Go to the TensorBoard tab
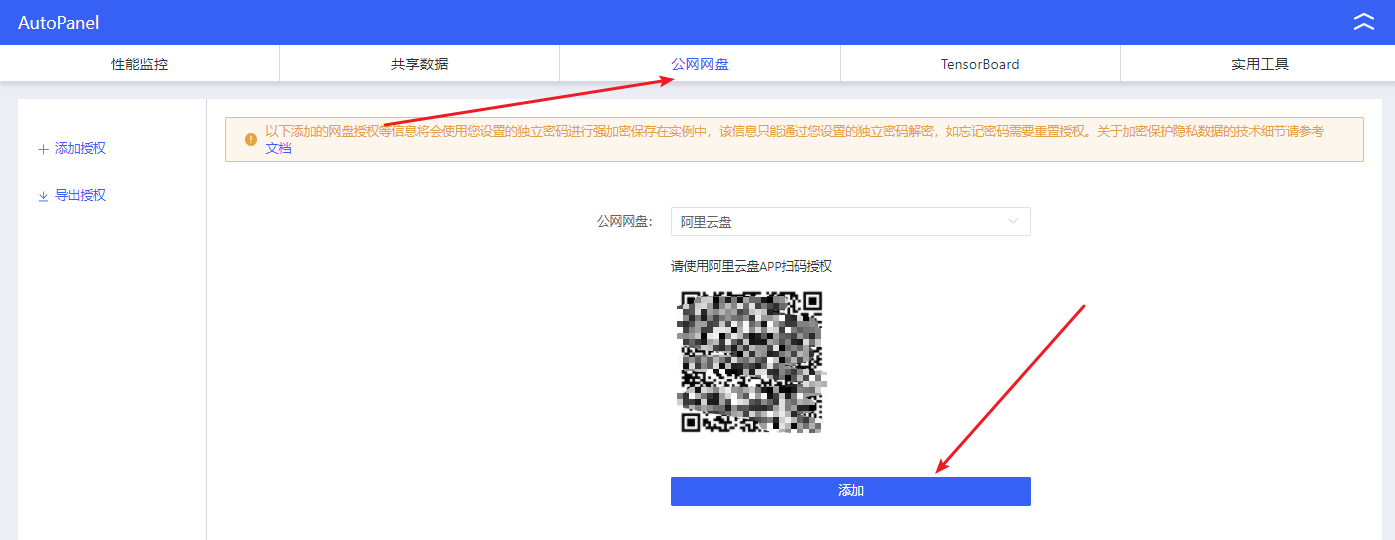Screen dimensions: 1395x540 (980, 64)
